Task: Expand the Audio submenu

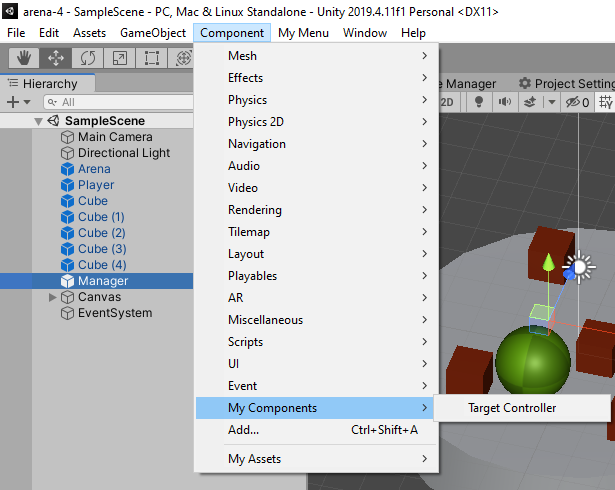Action: (317, 166)
